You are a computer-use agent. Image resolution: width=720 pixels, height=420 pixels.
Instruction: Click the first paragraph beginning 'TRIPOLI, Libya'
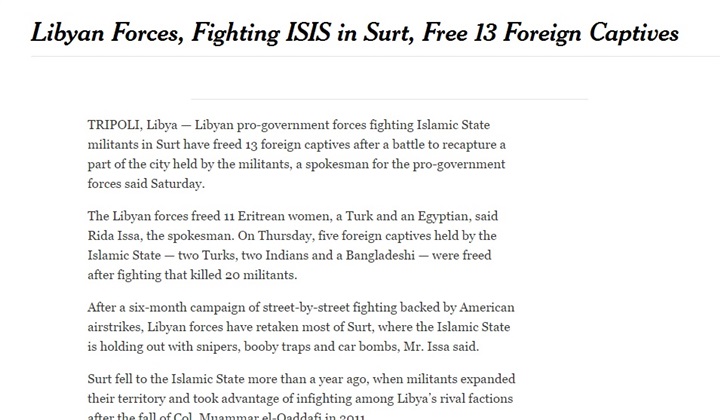(297, 154)
